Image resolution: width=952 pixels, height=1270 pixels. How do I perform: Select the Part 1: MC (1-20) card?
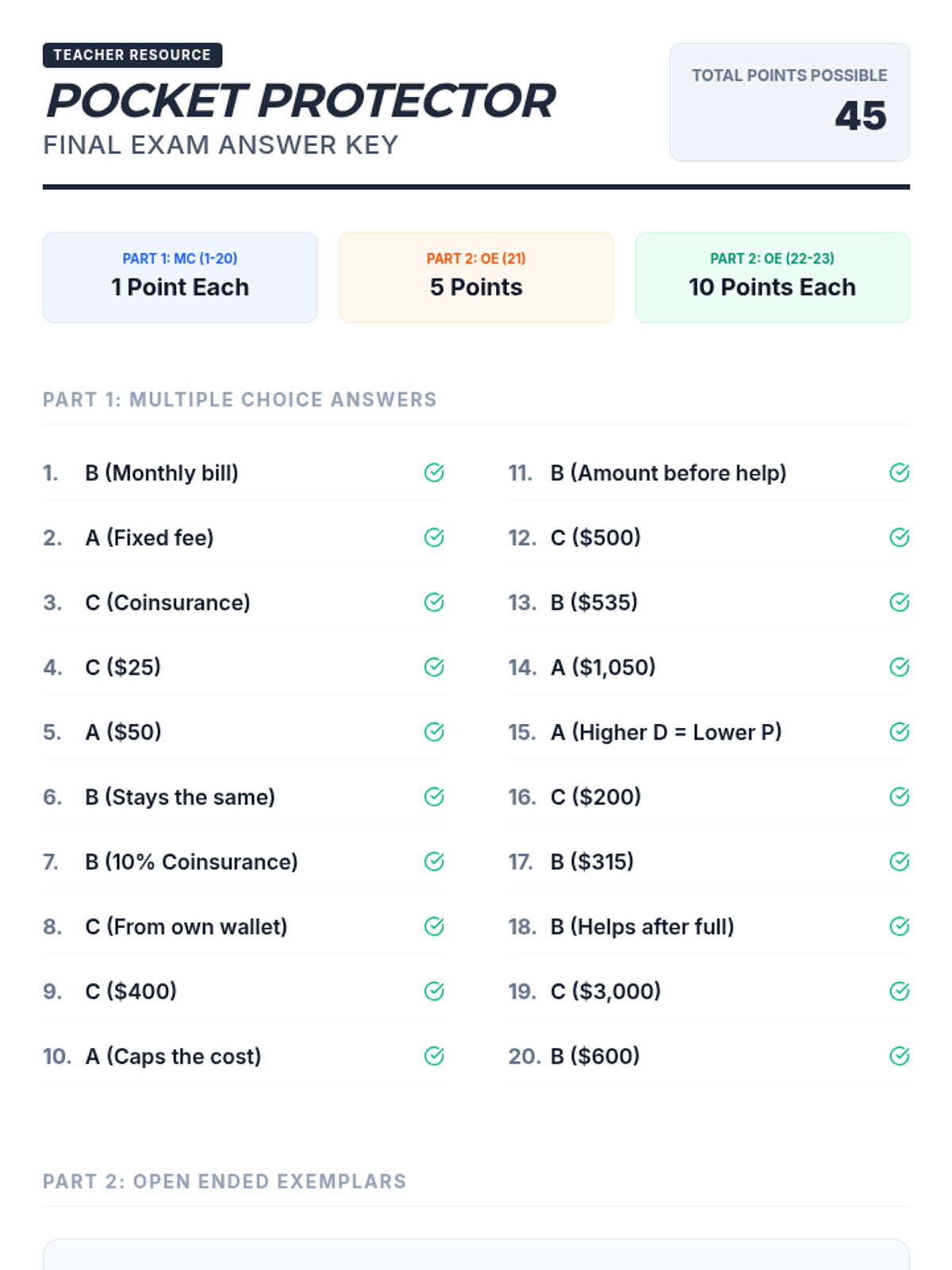[x=180, y=277]
